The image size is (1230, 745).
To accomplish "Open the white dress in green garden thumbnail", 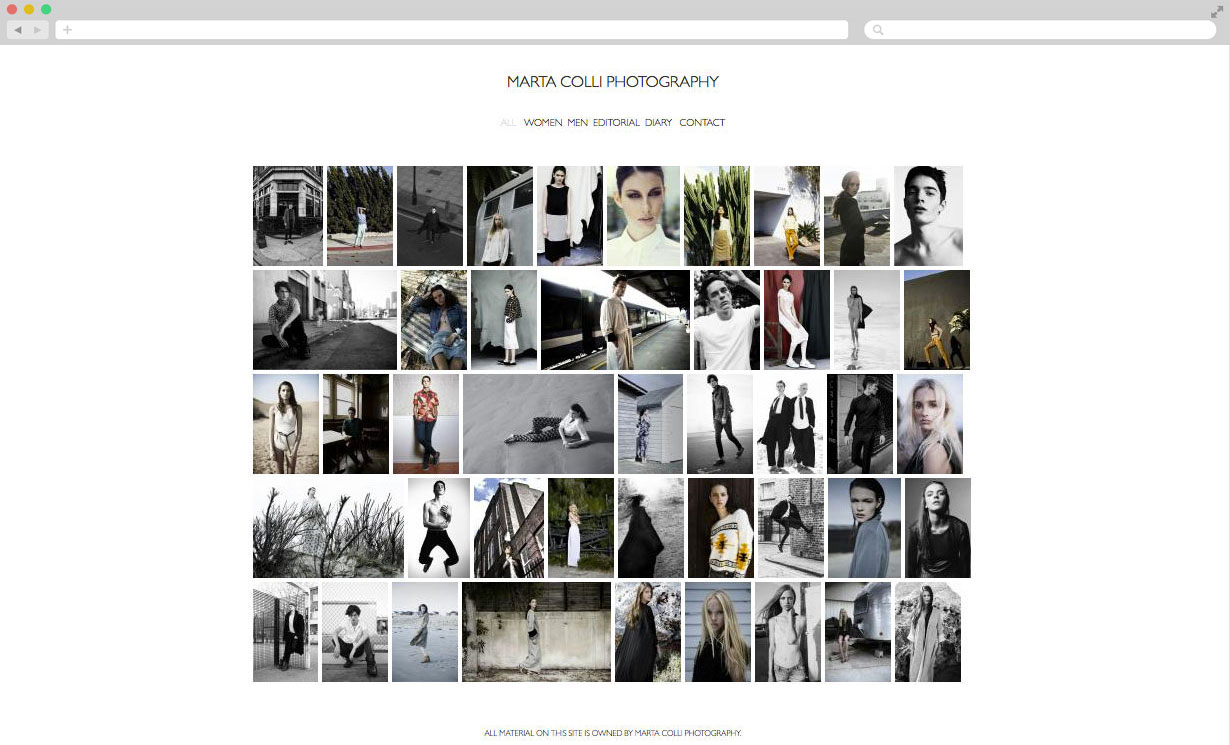I will (581, 528).
